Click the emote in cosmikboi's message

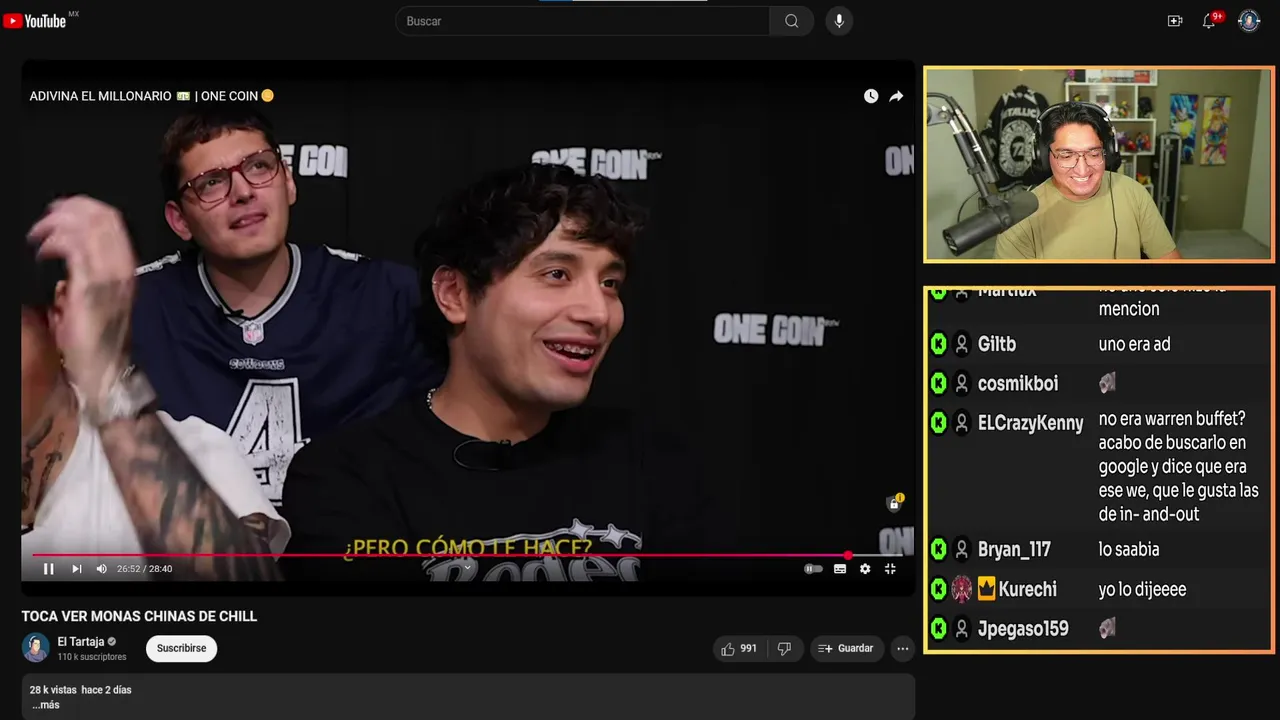[x=1107, y=383]
